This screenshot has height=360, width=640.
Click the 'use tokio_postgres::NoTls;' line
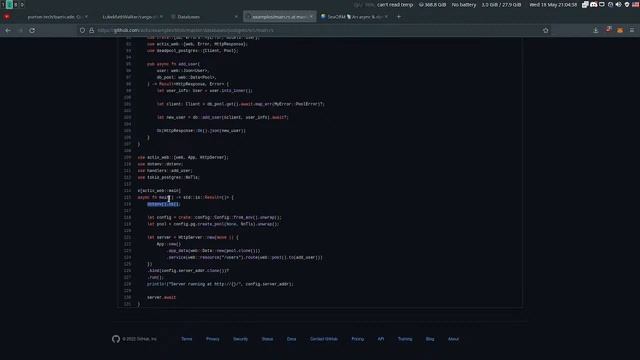coord(169,177)
